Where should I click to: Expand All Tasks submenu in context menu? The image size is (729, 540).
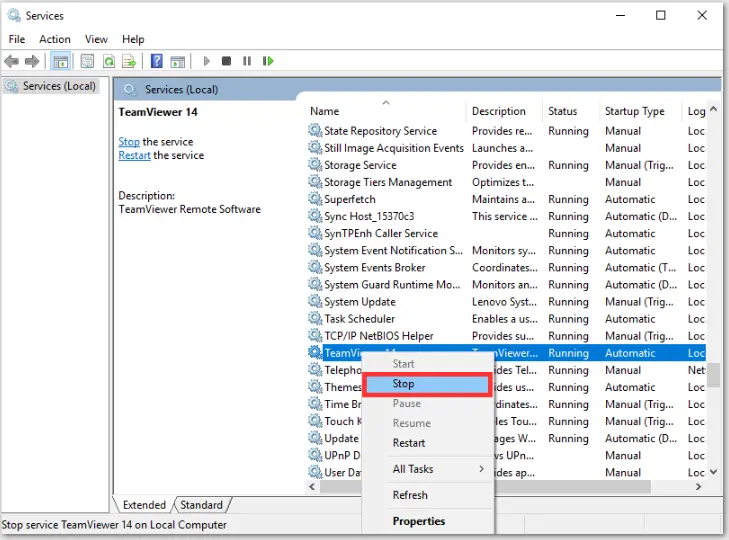coord(427,469)
